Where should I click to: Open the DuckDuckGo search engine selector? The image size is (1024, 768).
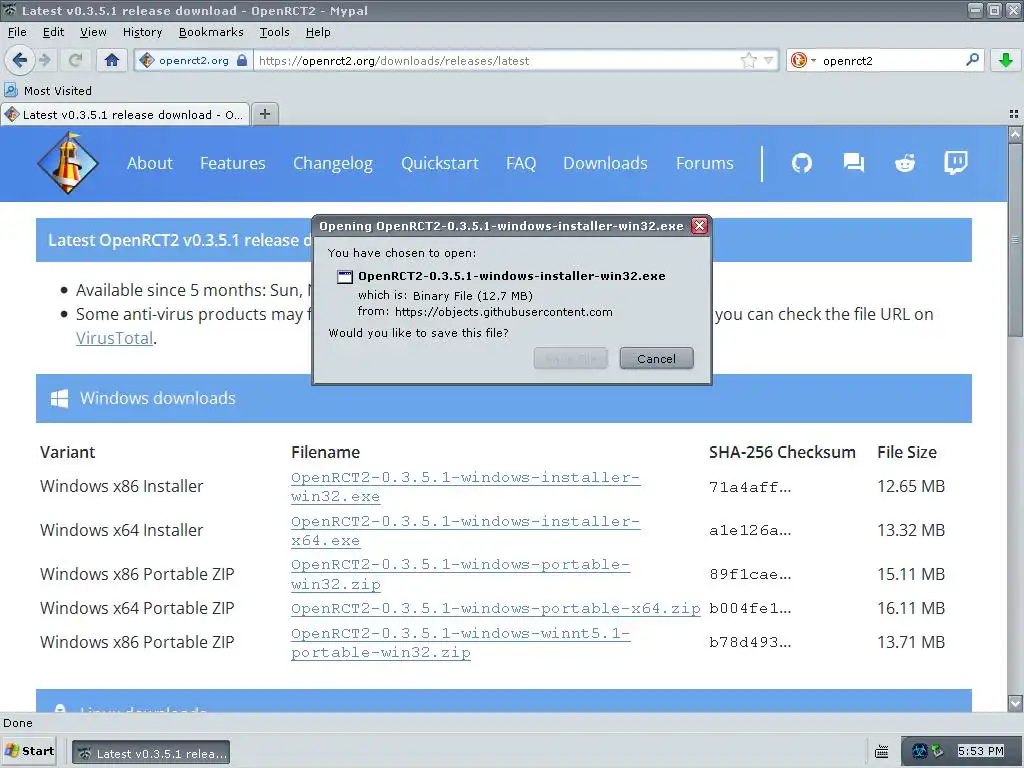(x=803, y=61)
